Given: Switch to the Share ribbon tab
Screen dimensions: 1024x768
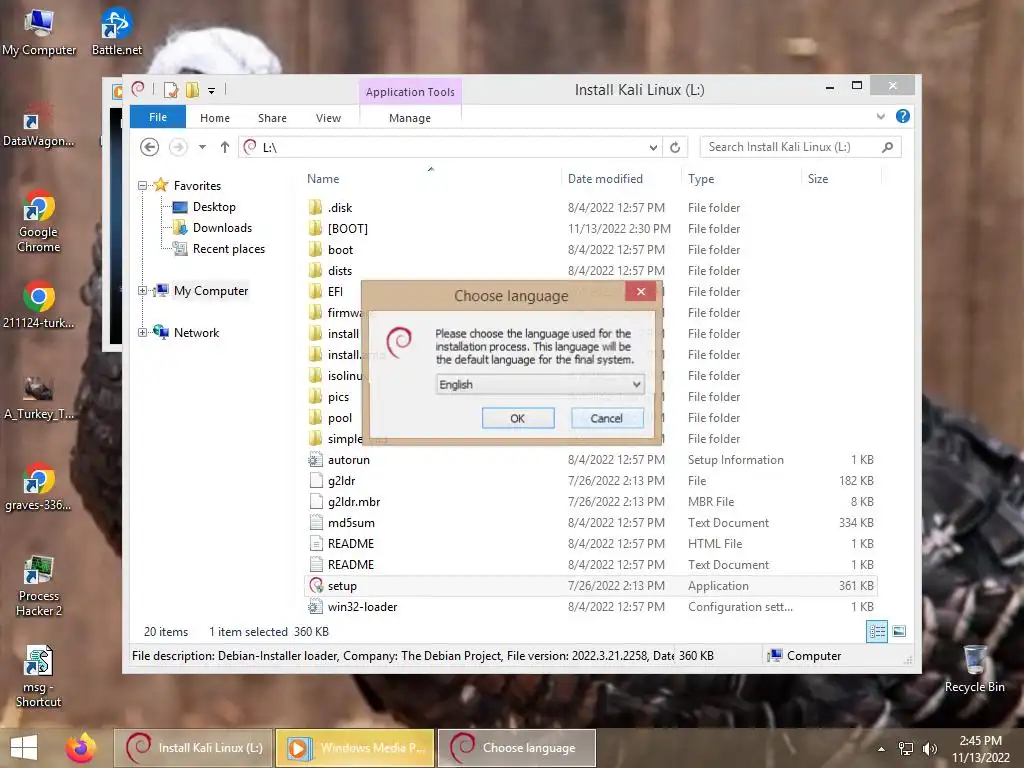Looking at the screenshot, I should coord(272,118).
